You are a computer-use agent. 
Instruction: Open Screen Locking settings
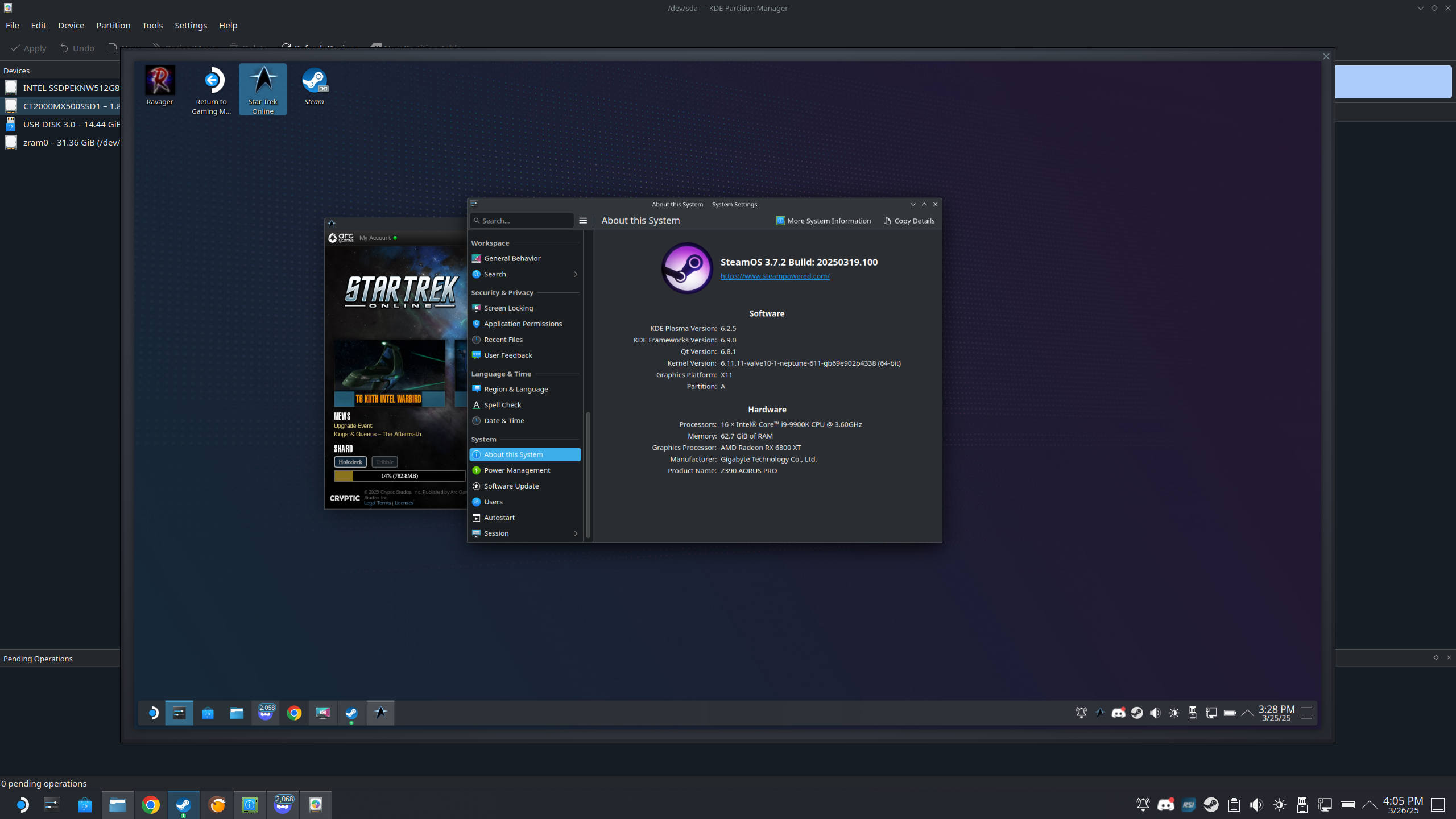click(525, 308)
